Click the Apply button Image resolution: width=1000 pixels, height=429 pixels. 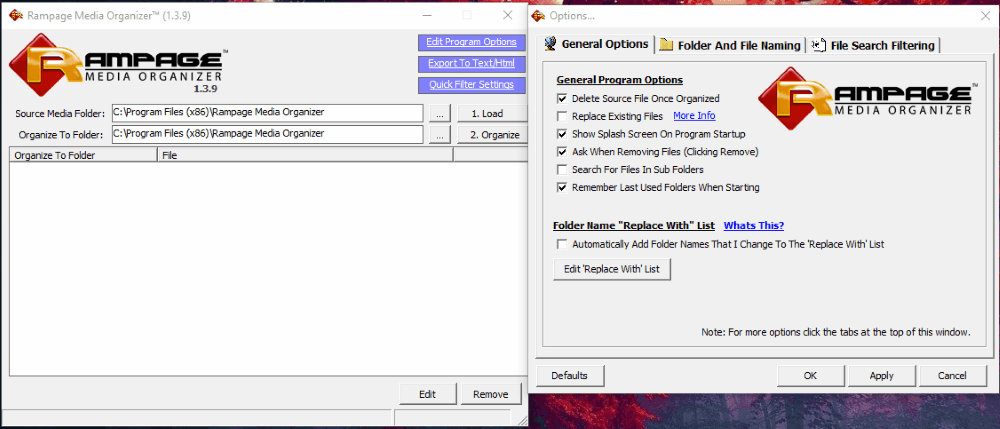tap(881, 375)
